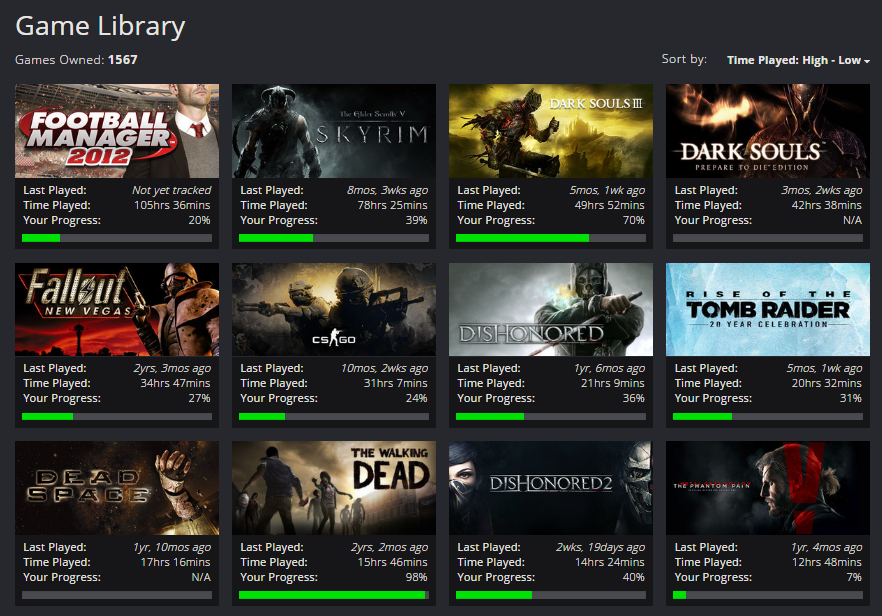Click the 98% progress bar under Walking Dead
Image resolution: width=882 pixels, height=616 pixels.
click(334, 595)
